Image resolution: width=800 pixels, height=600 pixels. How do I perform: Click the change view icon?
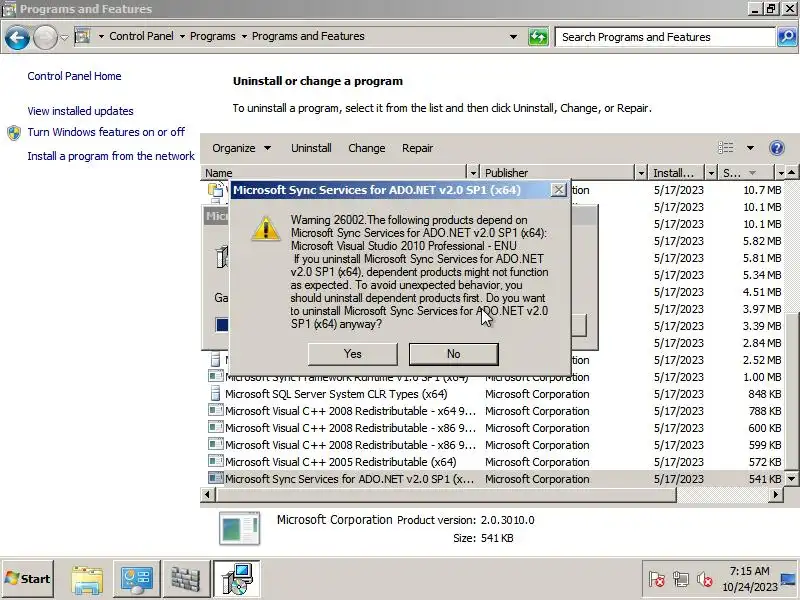[726, 148]
